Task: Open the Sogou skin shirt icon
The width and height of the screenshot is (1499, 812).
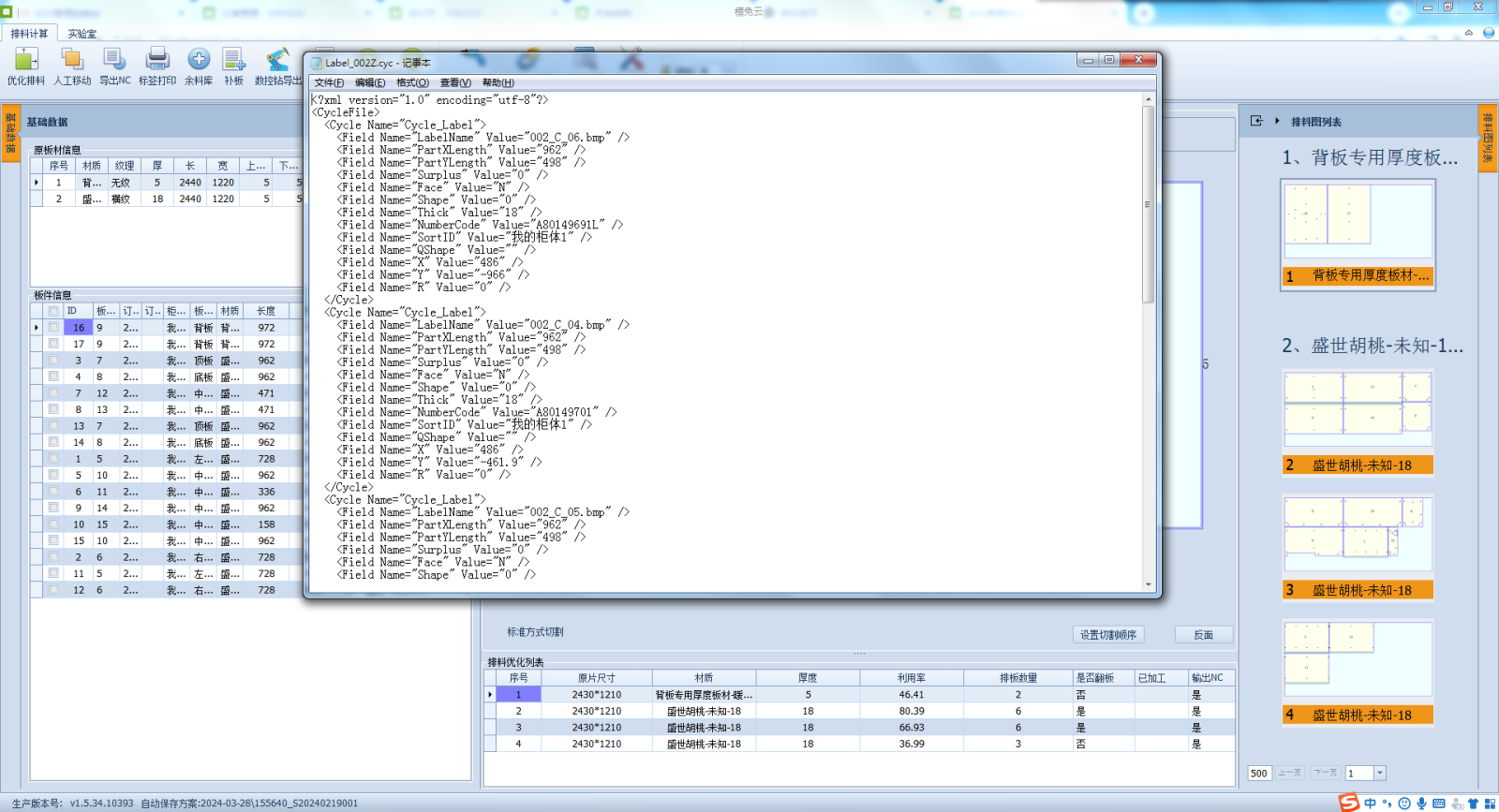Action: tap(1473, 804)
